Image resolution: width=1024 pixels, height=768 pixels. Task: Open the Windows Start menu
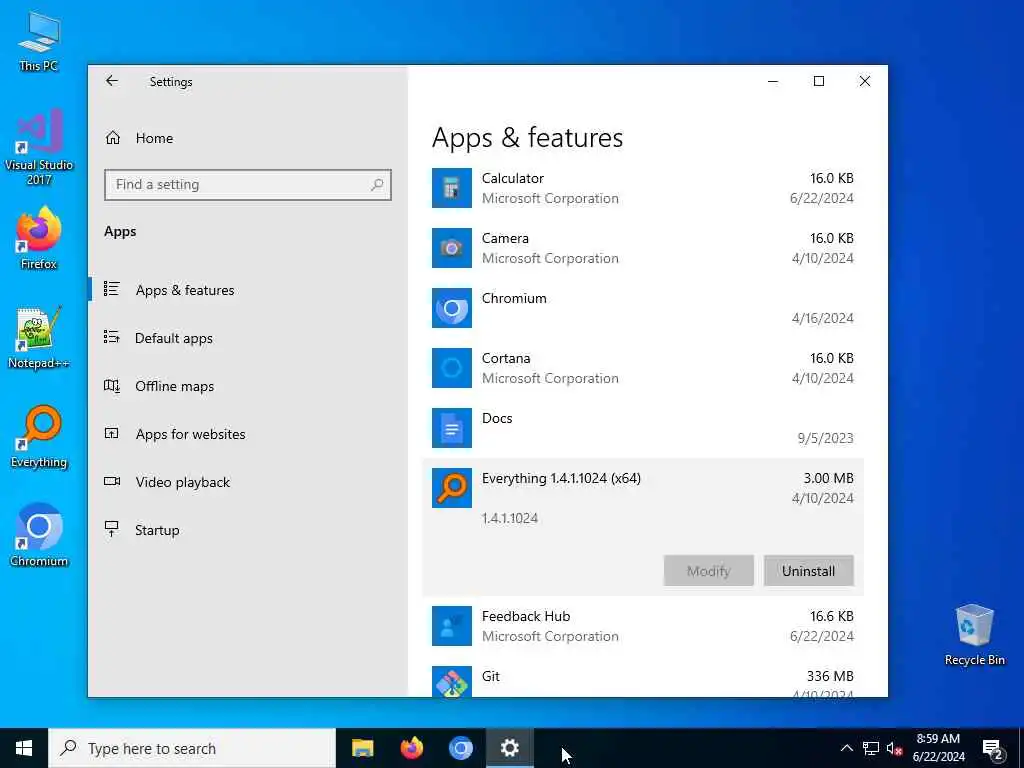24,748
